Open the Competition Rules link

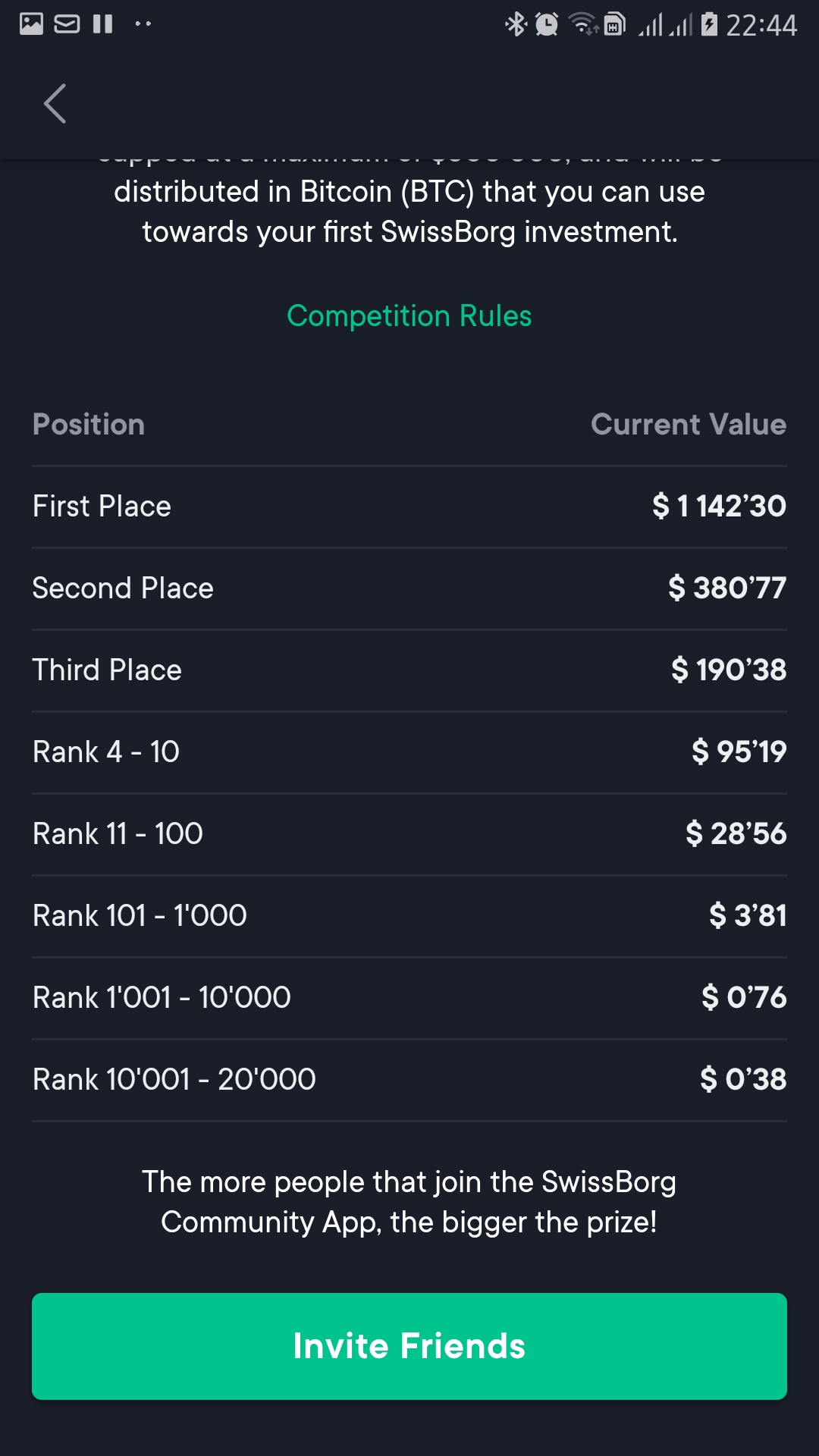click(409, 315)
